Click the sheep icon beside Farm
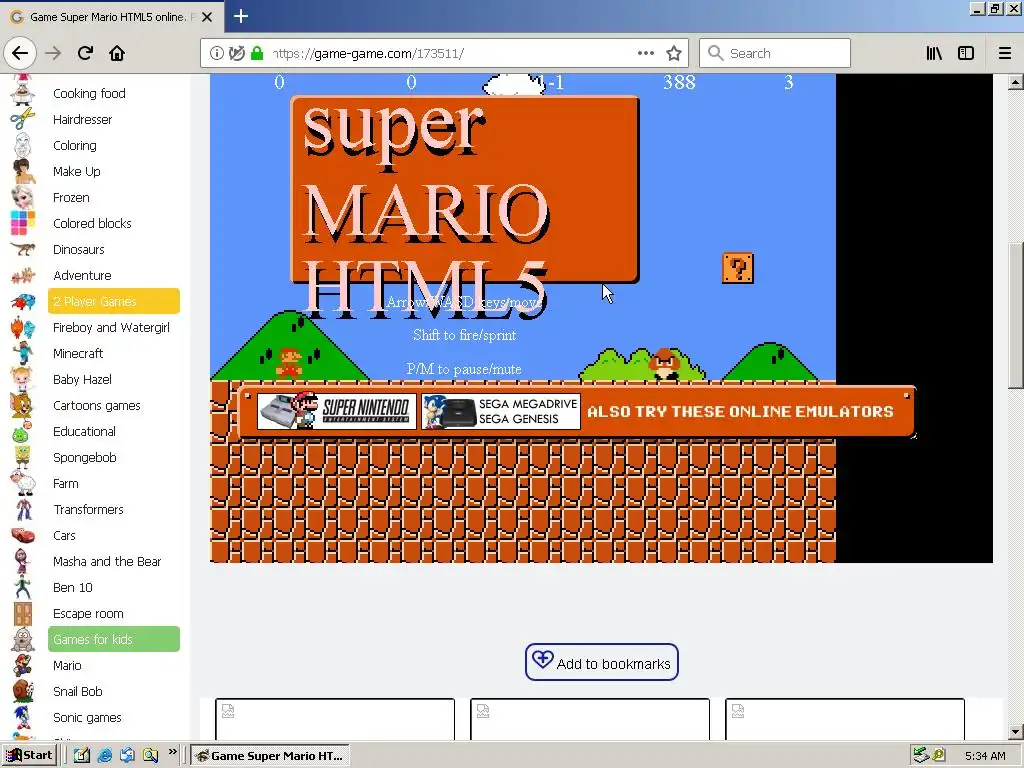Viewport: 1024px width, 768px height. 23,483
